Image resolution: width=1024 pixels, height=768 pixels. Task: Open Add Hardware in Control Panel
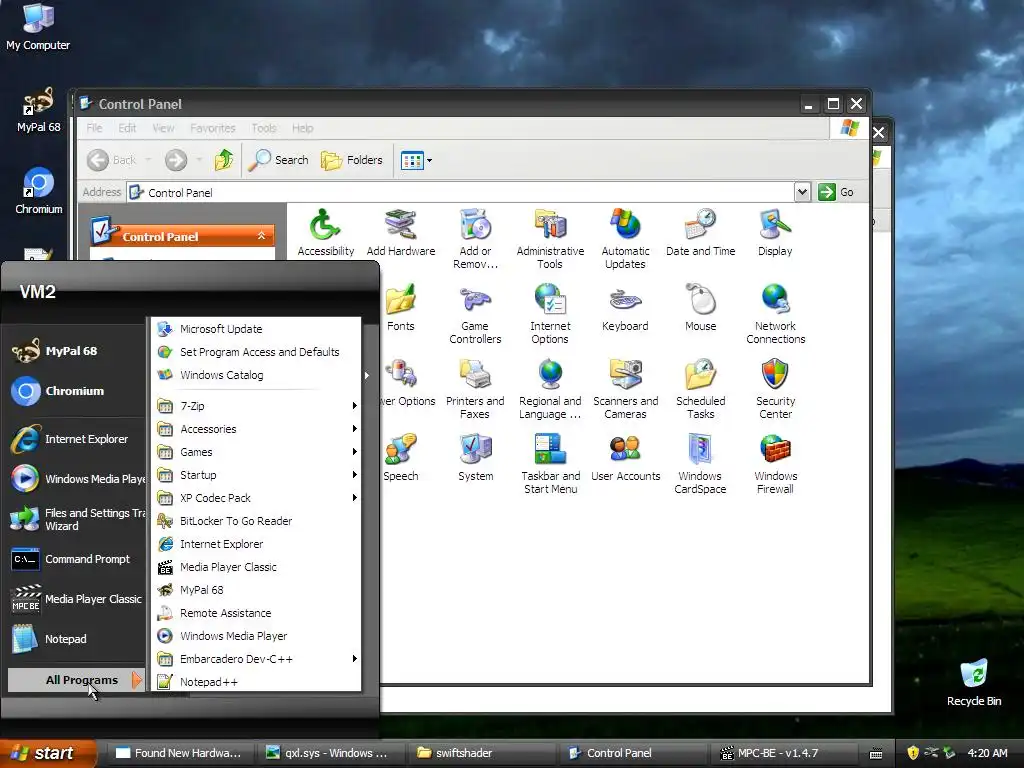pos(400,232)
